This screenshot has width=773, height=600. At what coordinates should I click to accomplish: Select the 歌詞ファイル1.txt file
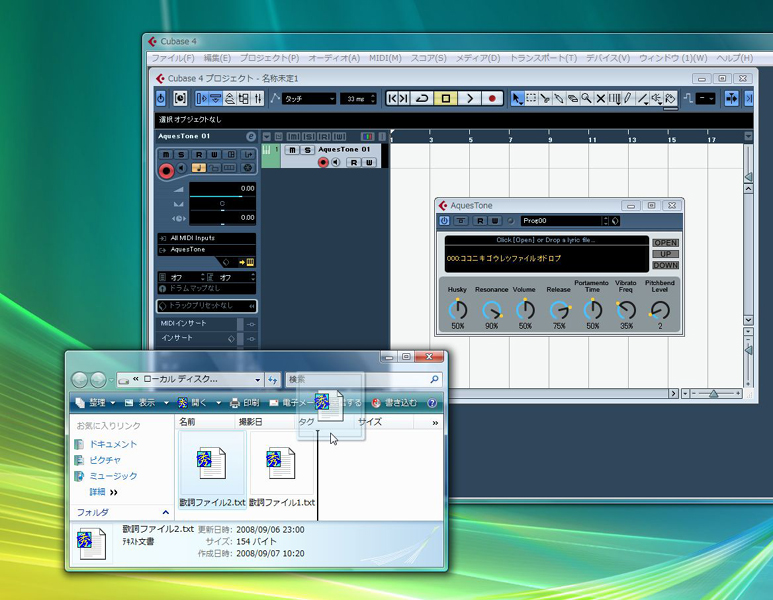[281, 470]
